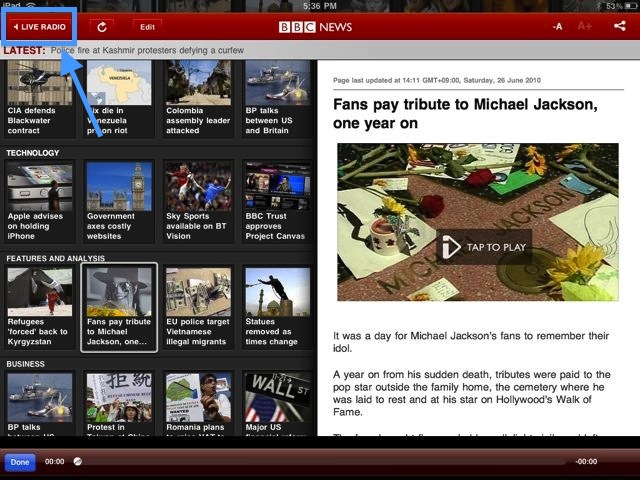Viewport: 640px width, 480px height.
Task: Click the page last updated timestamp
Action: [437, 80]
